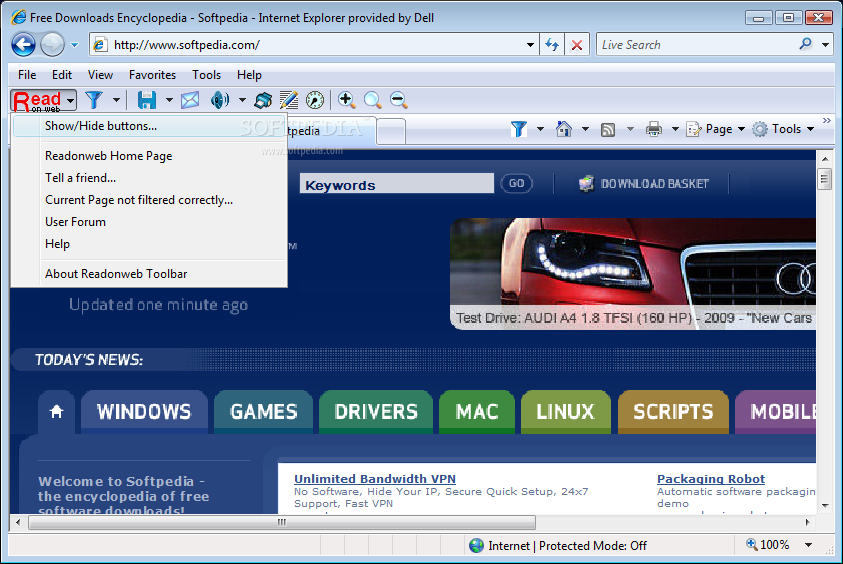Image resolution: width=843 pixels, height=564 pixels.
Task: Open the WINDOWS category tab
Action: pyautogui.click(x=144, y=412)
